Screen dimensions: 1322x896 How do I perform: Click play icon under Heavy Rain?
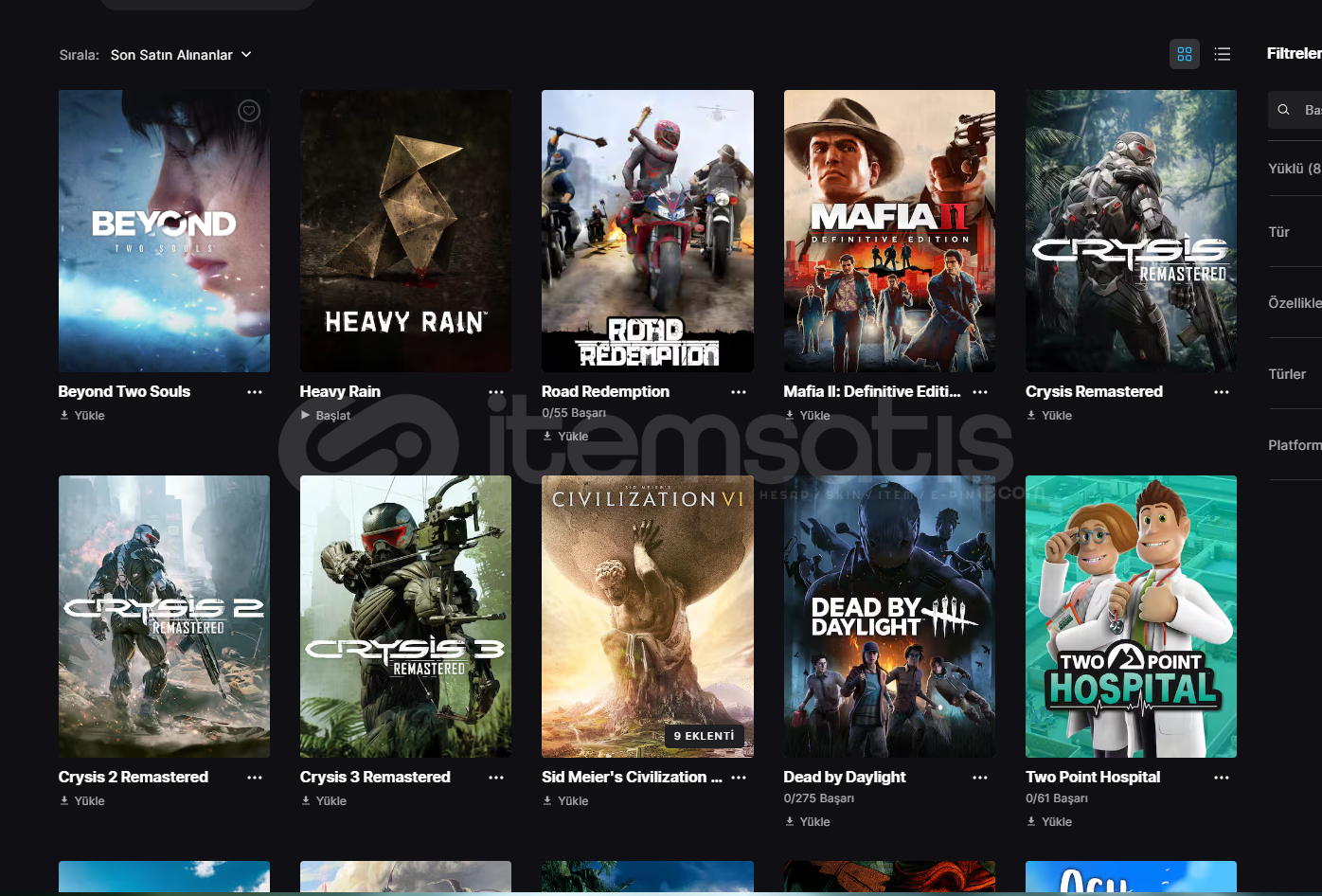tap(305, 415)
